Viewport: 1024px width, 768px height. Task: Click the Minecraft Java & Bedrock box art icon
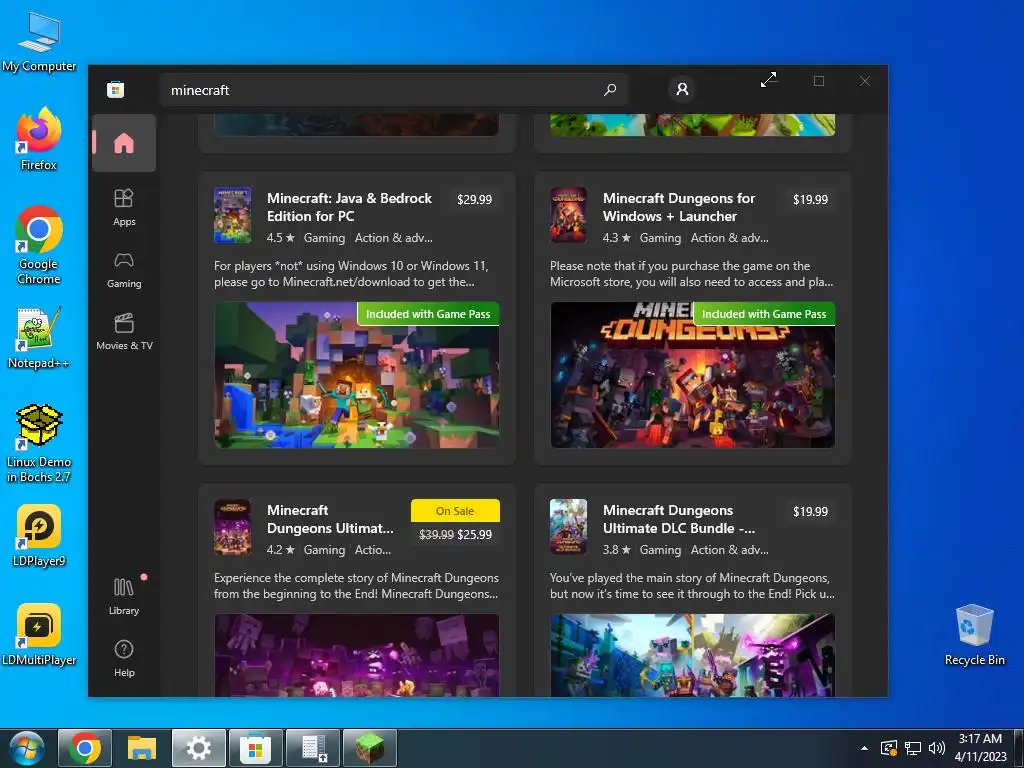(x=232, y=215)
